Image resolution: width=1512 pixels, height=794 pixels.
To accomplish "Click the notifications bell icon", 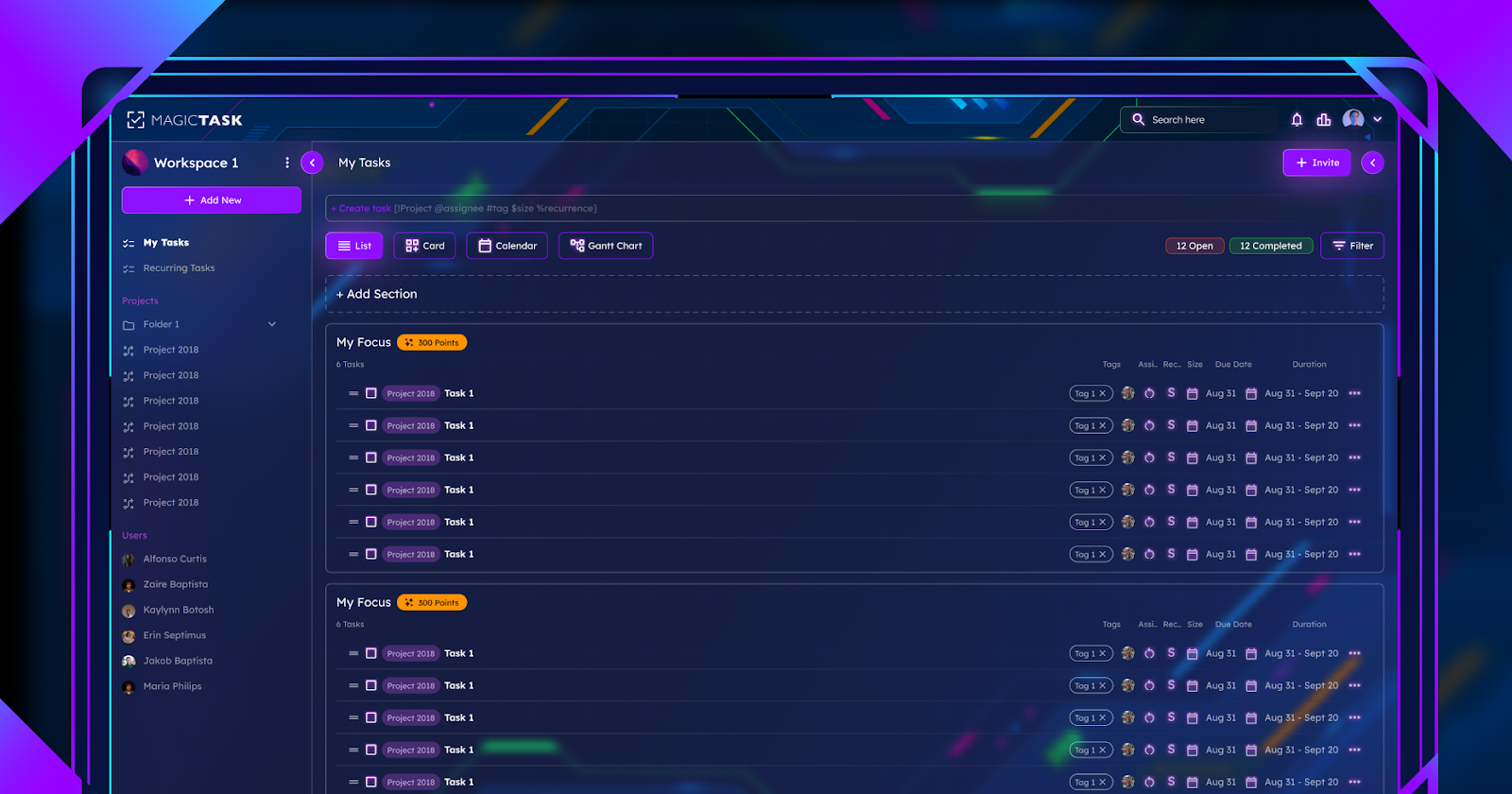I will [1297, 120].
